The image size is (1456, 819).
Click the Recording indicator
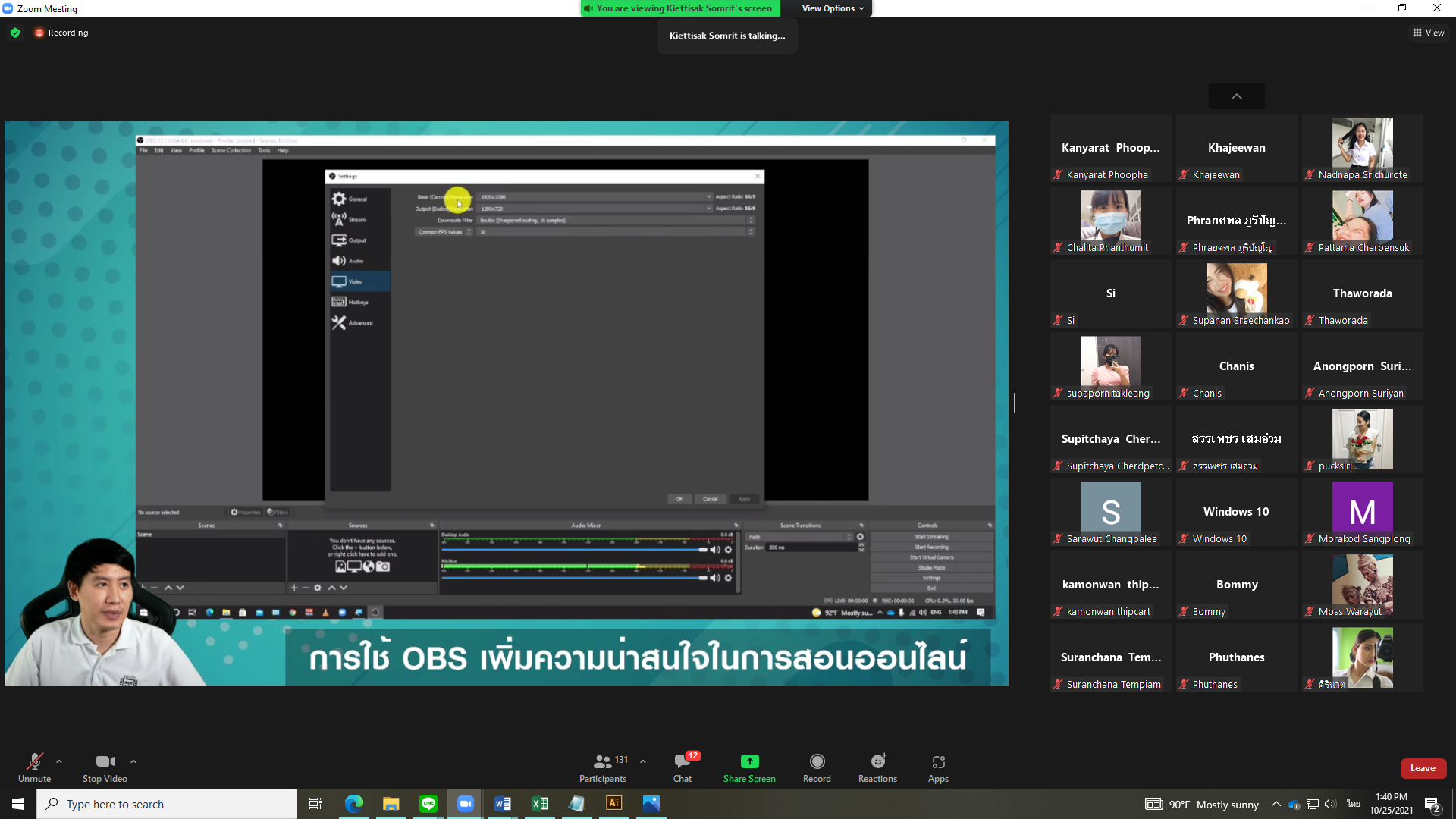(61, 33)
